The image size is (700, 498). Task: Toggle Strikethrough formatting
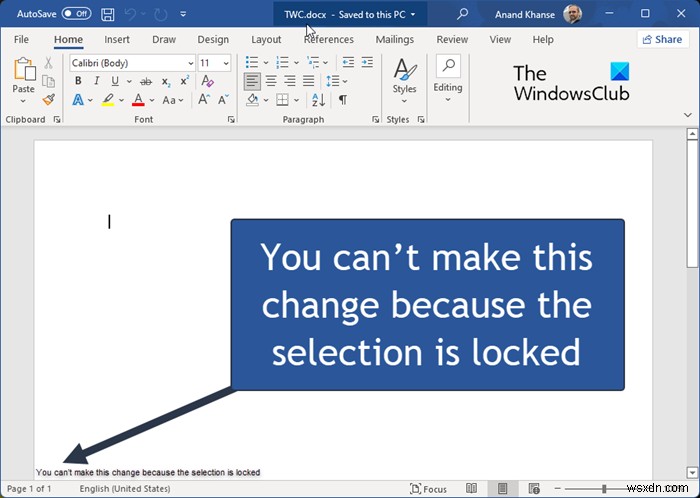tap(146, 81)
